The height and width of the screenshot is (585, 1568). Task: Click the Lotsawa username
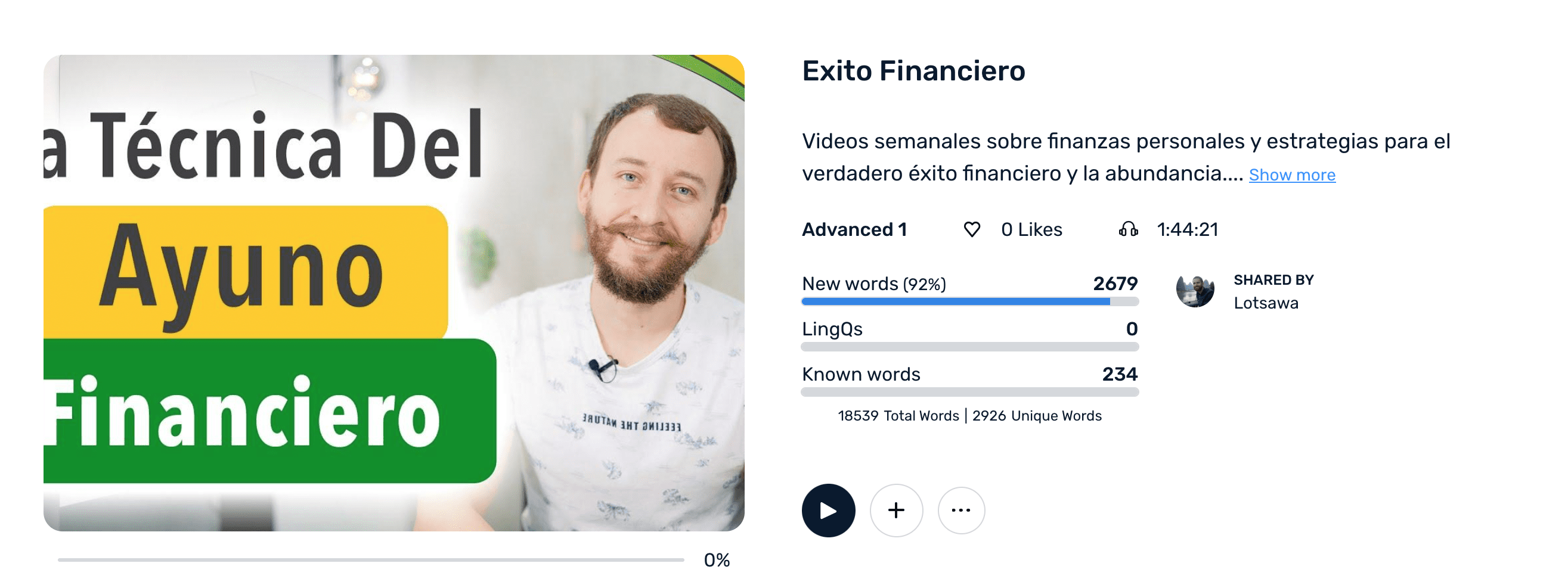click(1266, 303)
